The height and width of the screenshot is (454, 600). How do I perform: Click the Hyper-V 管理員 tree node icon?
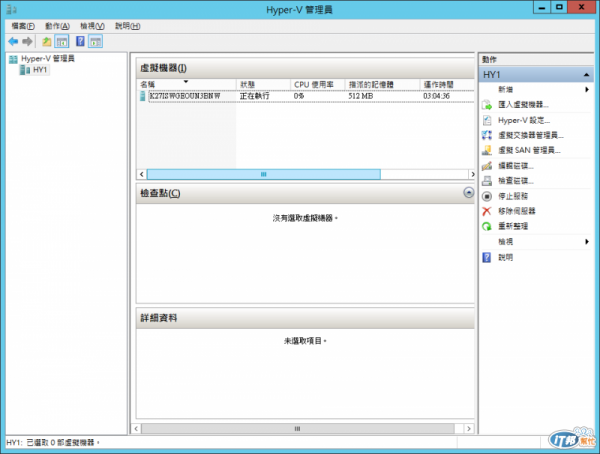tap(13, 59)
